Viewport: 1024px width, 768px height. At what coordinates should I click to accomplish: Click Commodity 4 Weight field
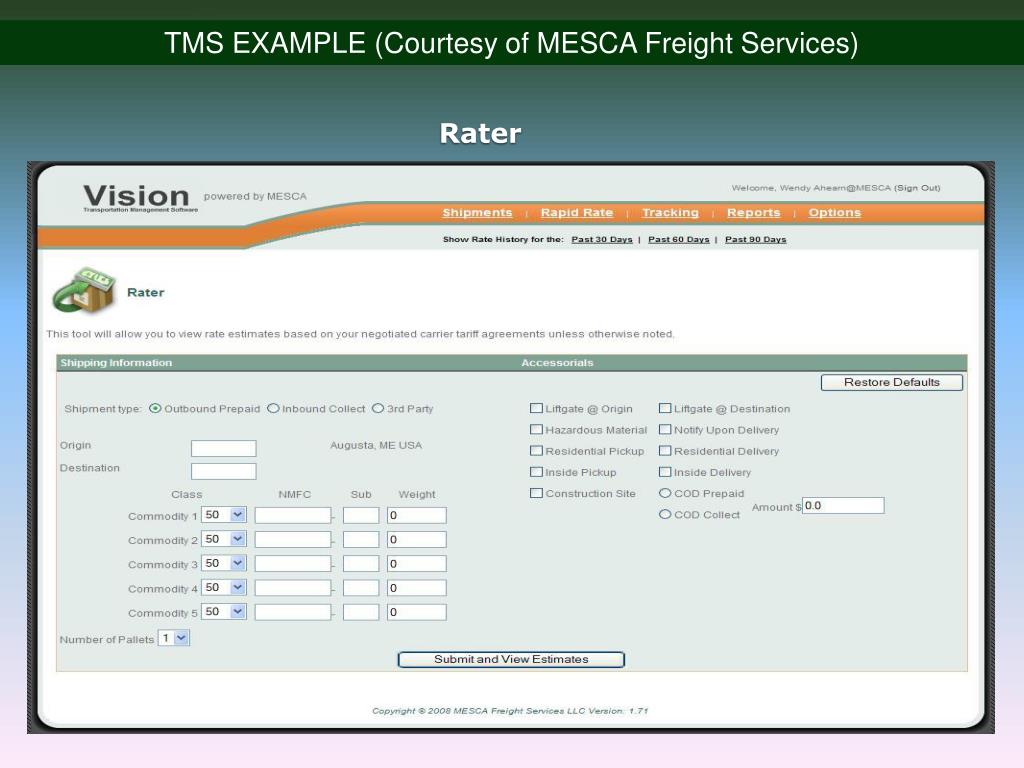(x=417, y=588)
